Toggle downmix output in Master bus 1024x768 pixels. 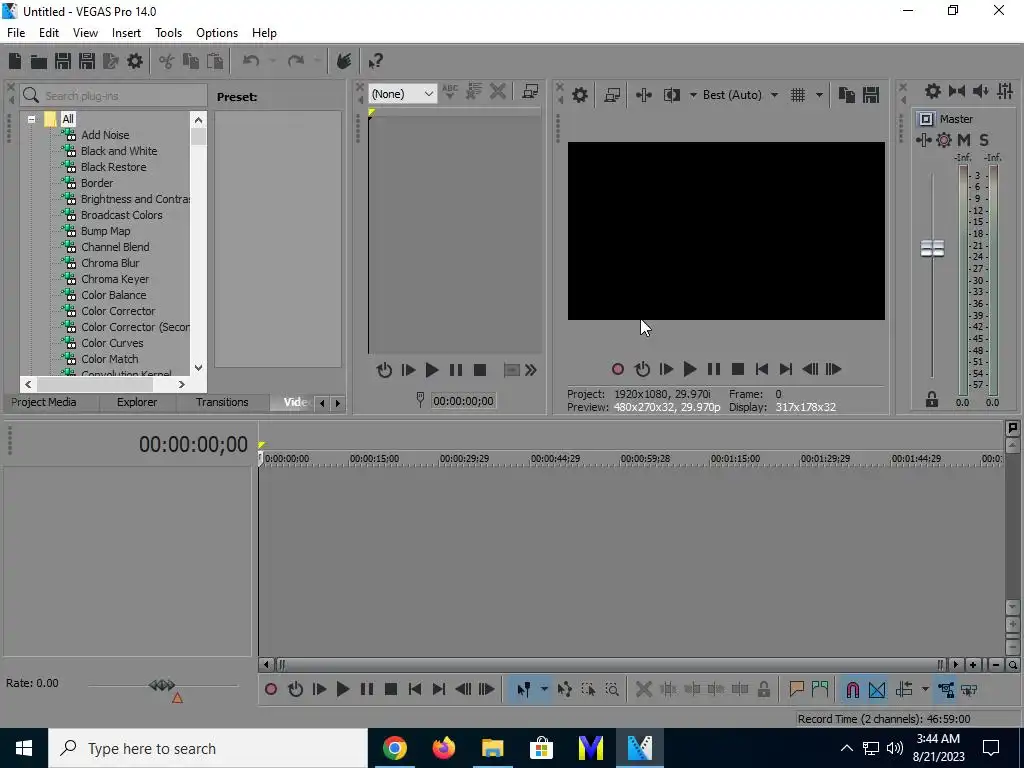point(957,91)
